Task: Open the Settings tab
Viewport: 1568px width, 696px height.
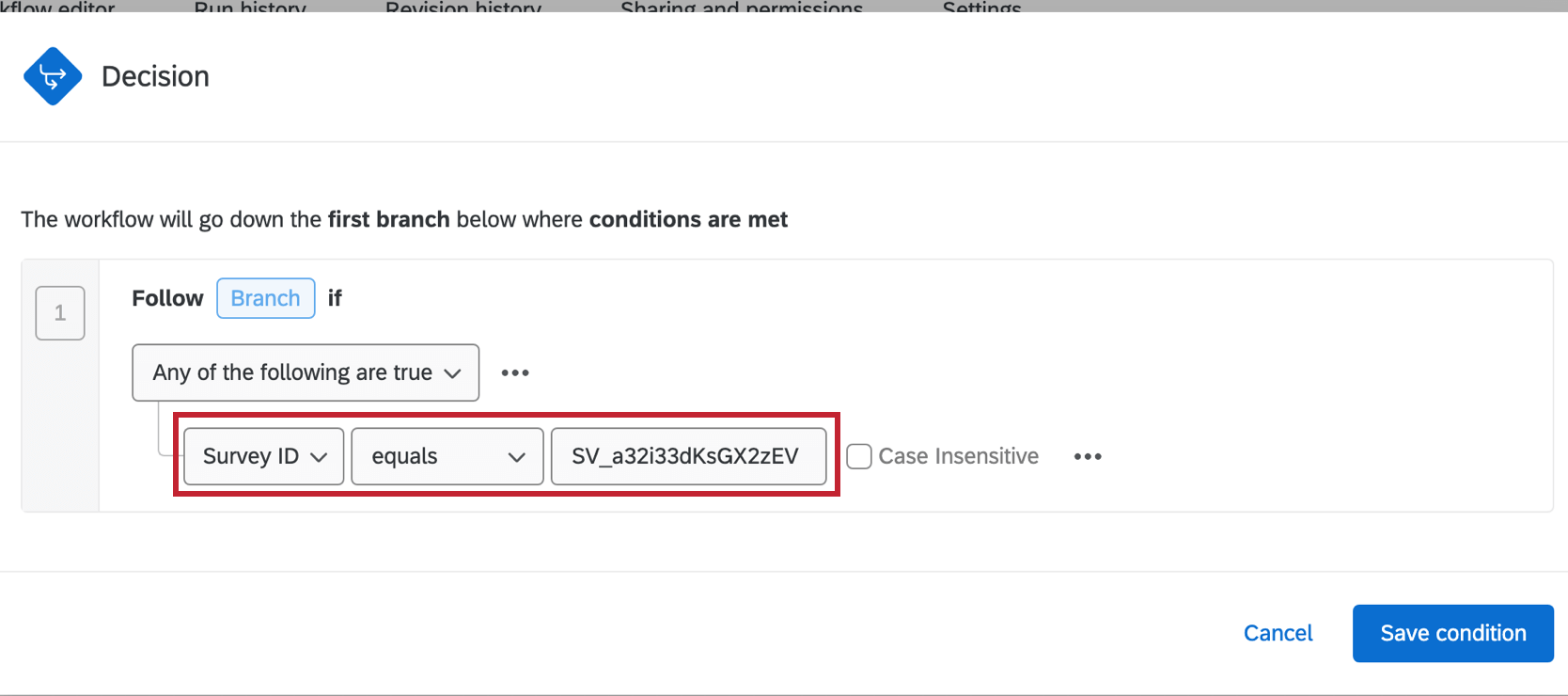Action: (x=981, y=7)
